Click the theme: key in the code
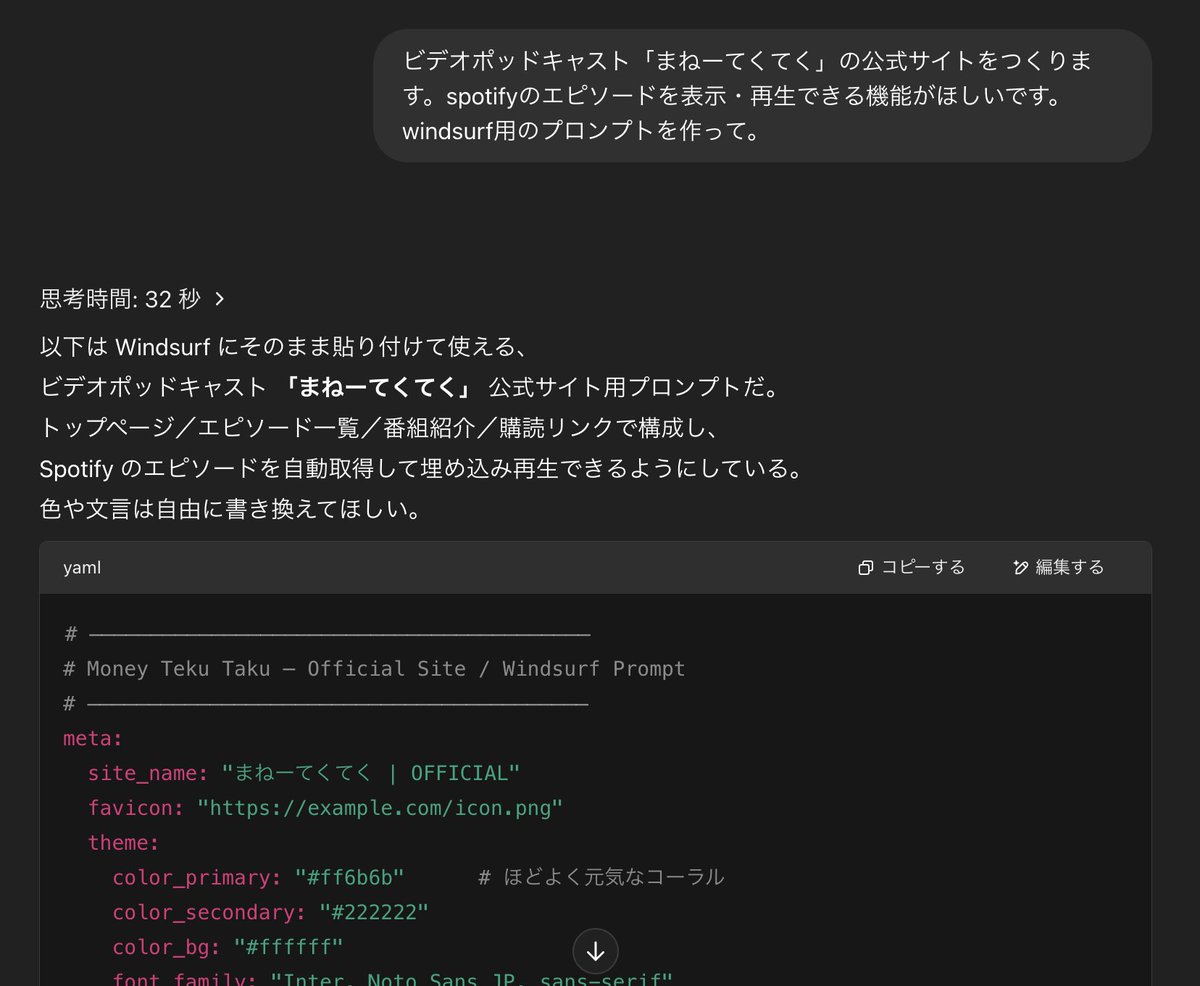Viewport: 1200px width, 986px height. coord(124,842)
